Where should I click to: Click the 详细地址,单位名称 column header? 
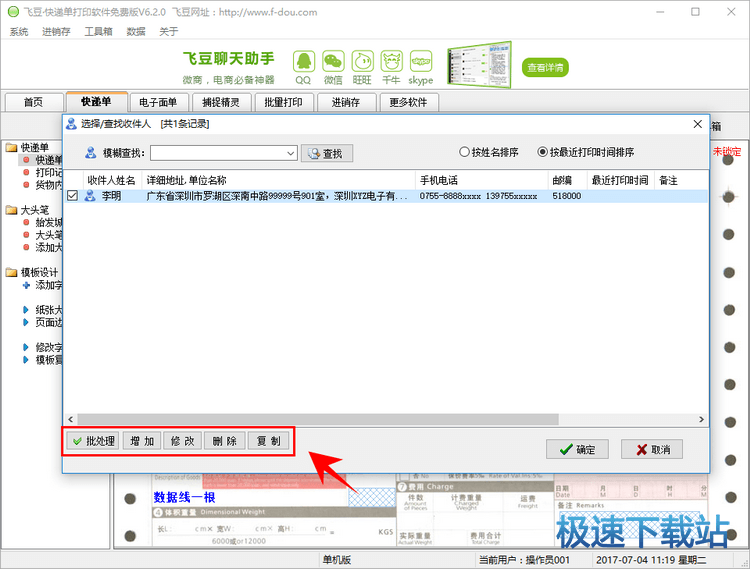click(x=278, y=180)
